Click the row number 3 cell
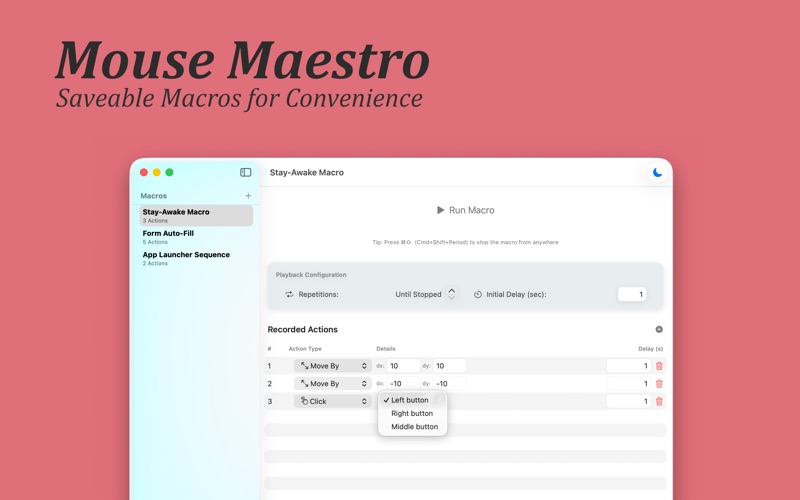 [269, 402]
